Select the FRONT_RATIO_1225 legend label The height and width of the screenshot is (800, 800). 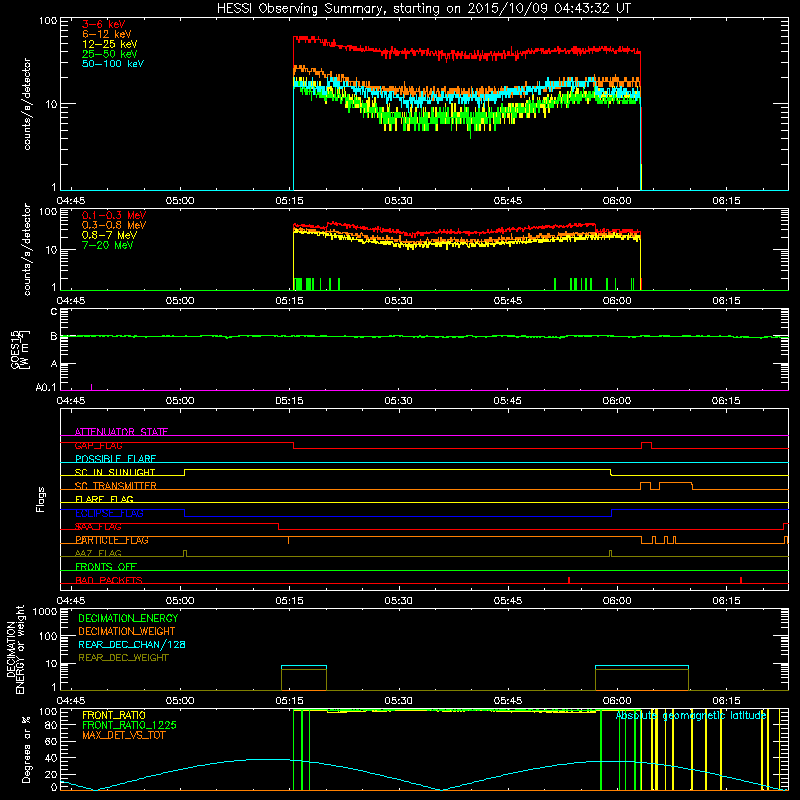click(129, 725)
